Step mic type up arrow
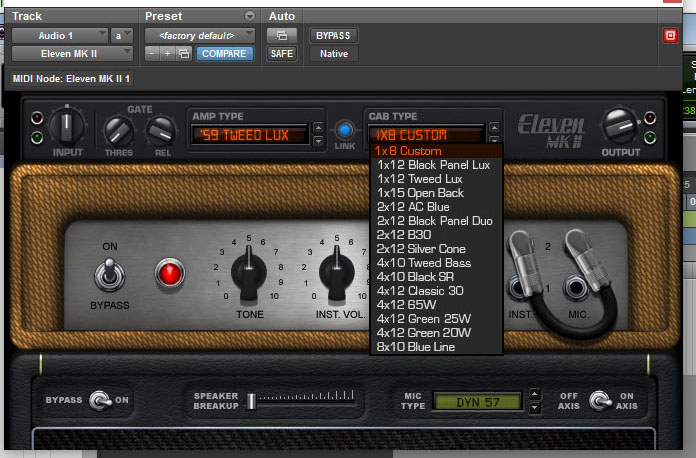The width and height of the screenshot is (696, 458). 535,394
